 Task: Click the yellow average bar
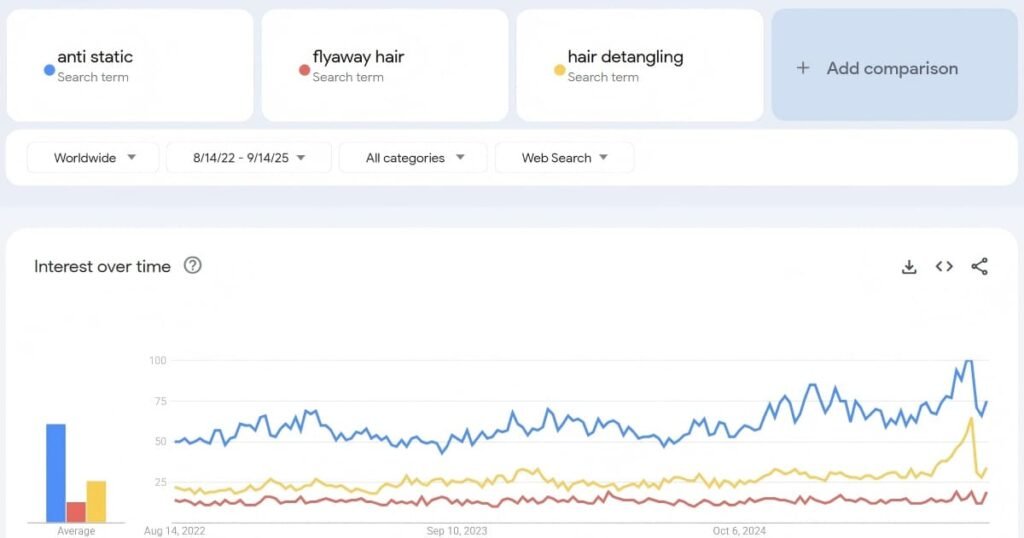click(96, 501)
